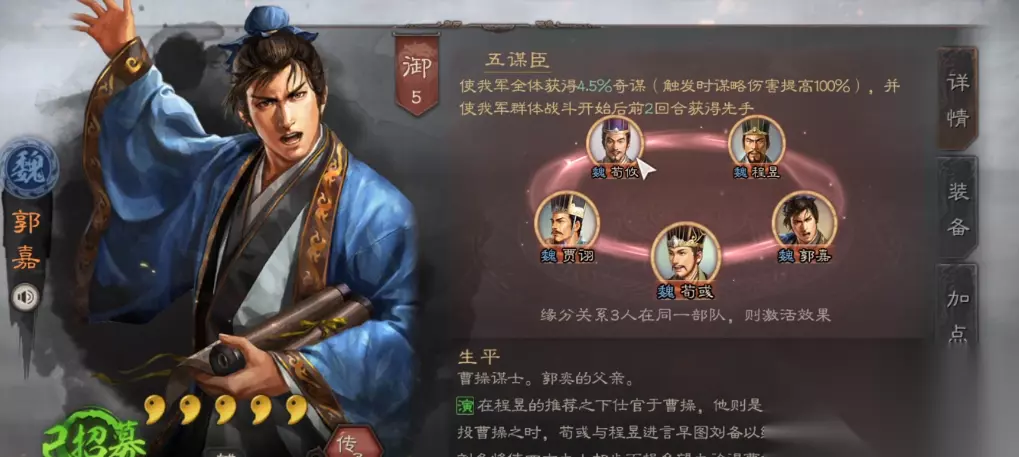The width and height of the screenshot is (1019, 457).
Task: Click the red 传 hexagon button
Action: [x=353, y=443]
